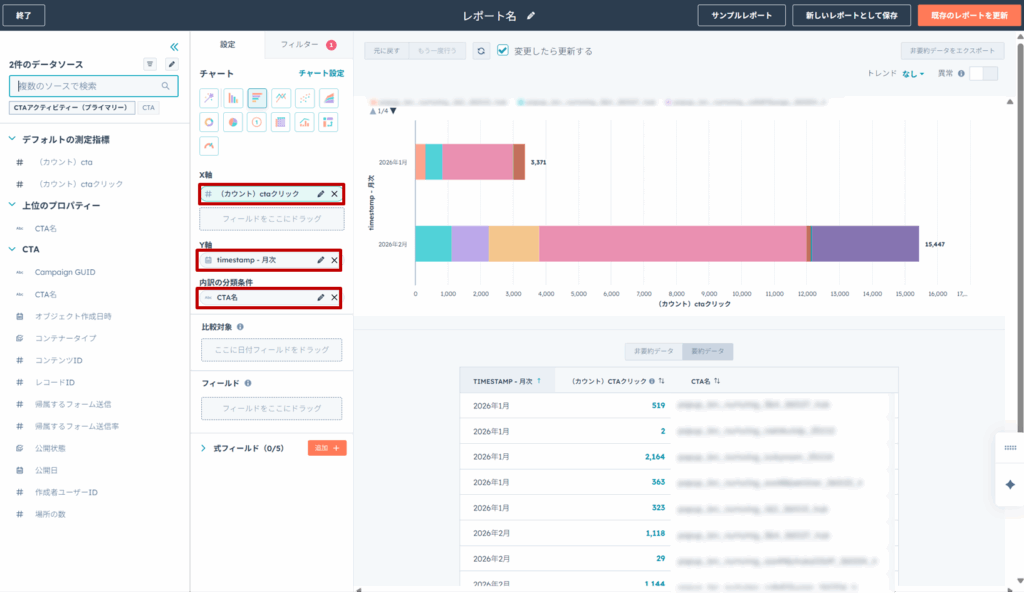Choose the donut chart type icon
This screenshot has width=1024, height=593.
pyautogui.click(x=209, y=122)
